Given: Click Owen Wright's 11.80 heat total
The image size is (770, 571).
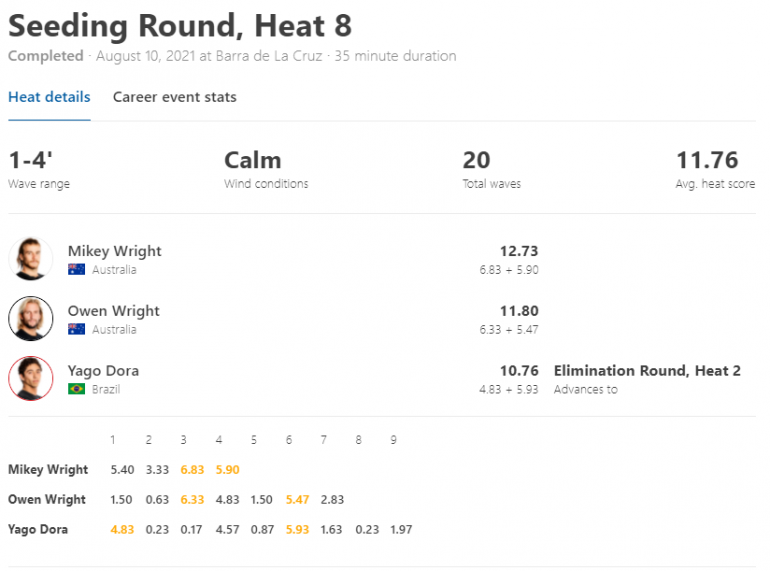Looking at the screenshot, I should coord(519,311).
